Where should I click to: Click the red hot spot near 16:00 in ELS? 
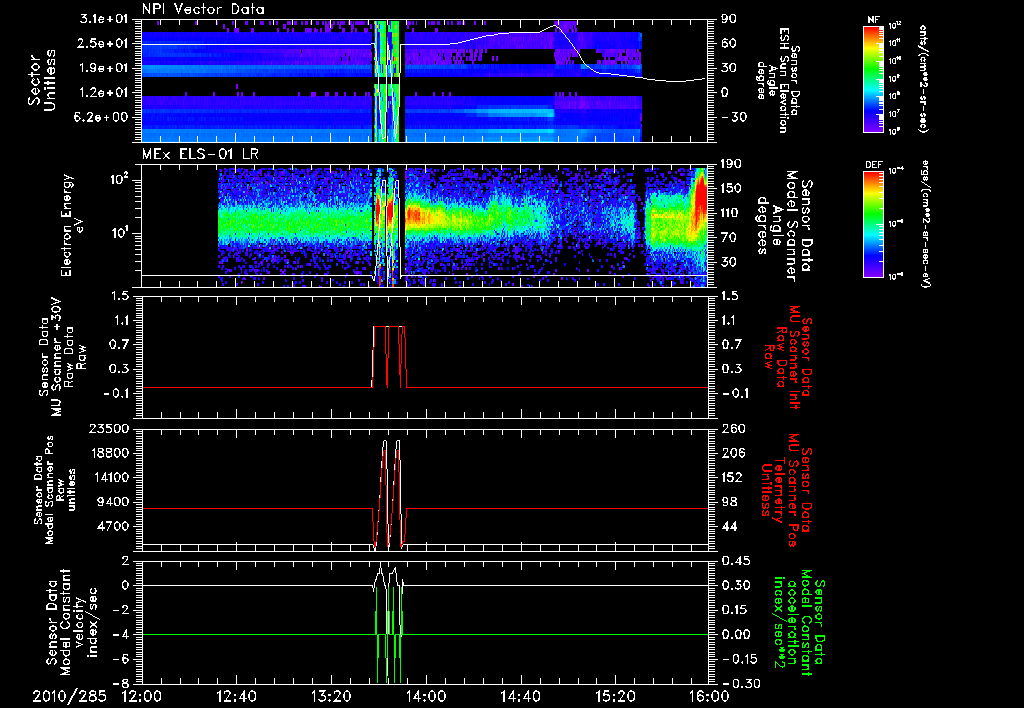(701, 196)
